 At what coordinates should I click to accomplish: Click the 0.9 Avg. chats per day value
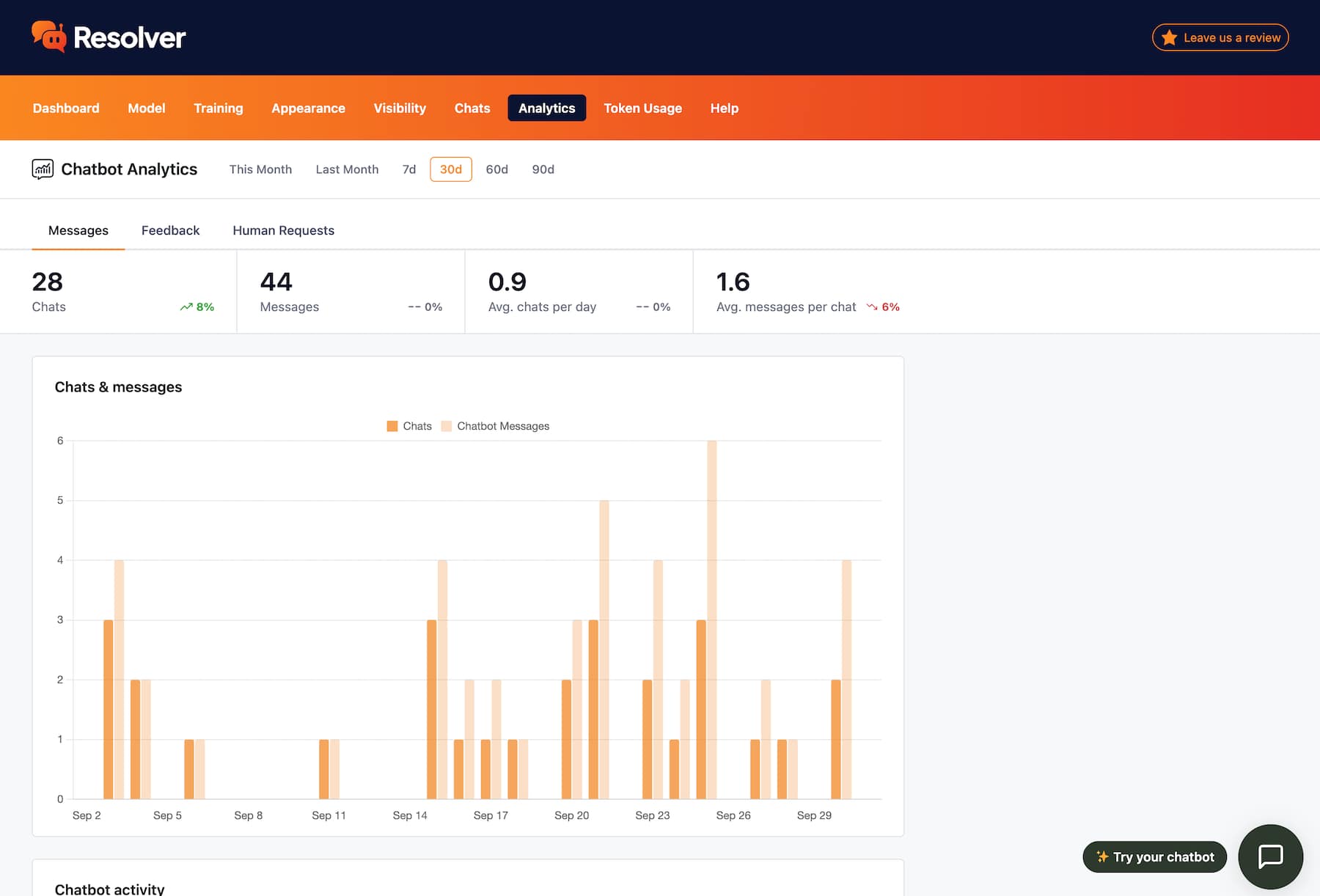(507, 282)
